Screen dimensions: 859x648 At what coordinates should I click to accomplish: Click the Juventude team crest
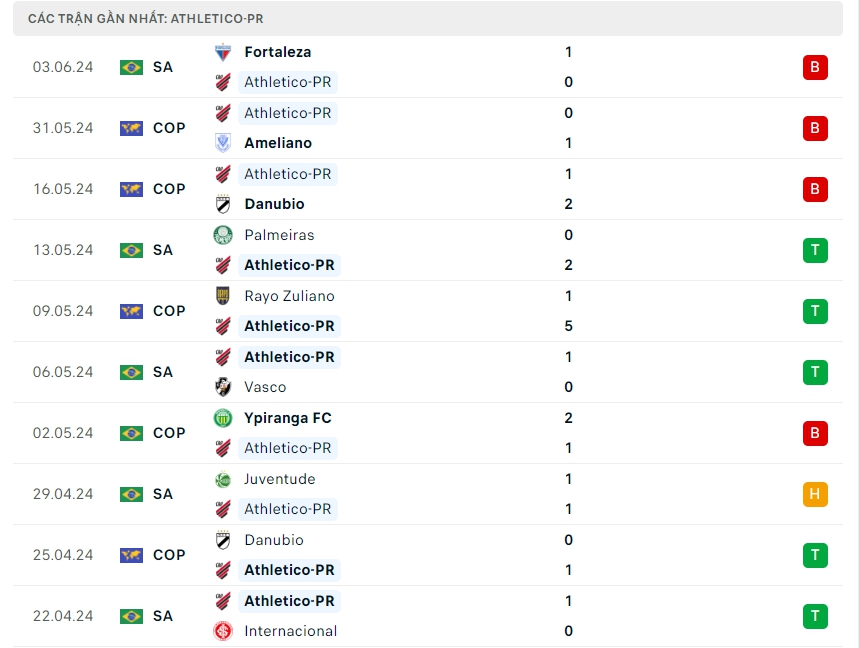click(223, 479)
